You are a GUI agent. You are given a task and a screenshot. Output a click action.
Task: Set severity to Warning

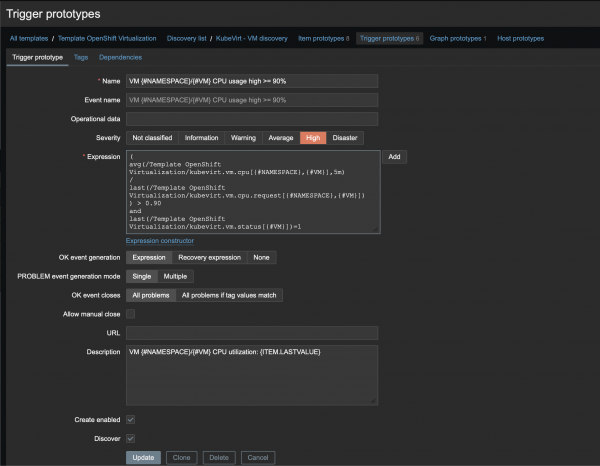click(x=243, y=138)
